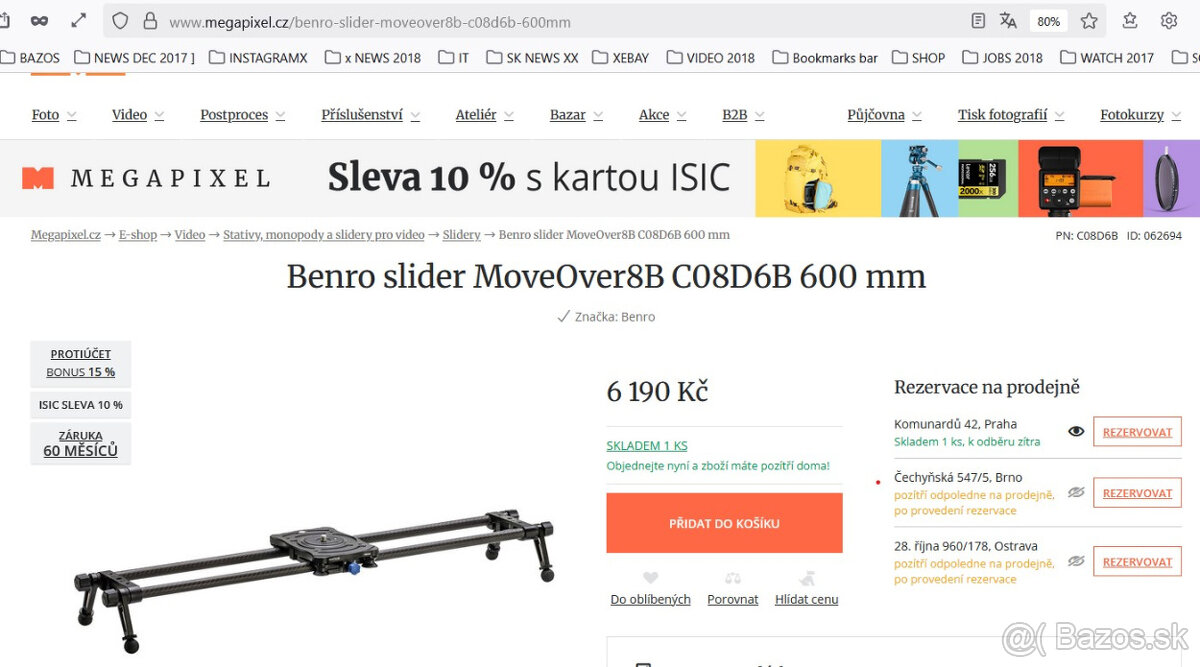Click the Porovnat scales icon

[733, 578]
